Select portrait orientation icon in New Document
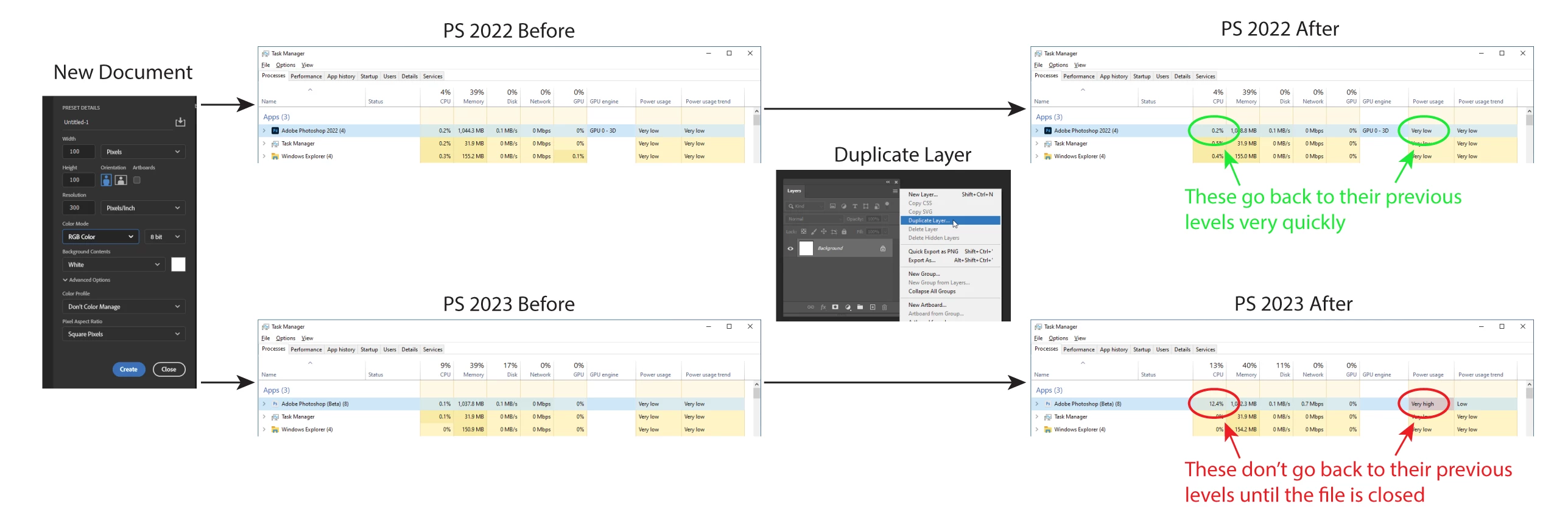The image size is (1568, 526). (x=106, y=180)
